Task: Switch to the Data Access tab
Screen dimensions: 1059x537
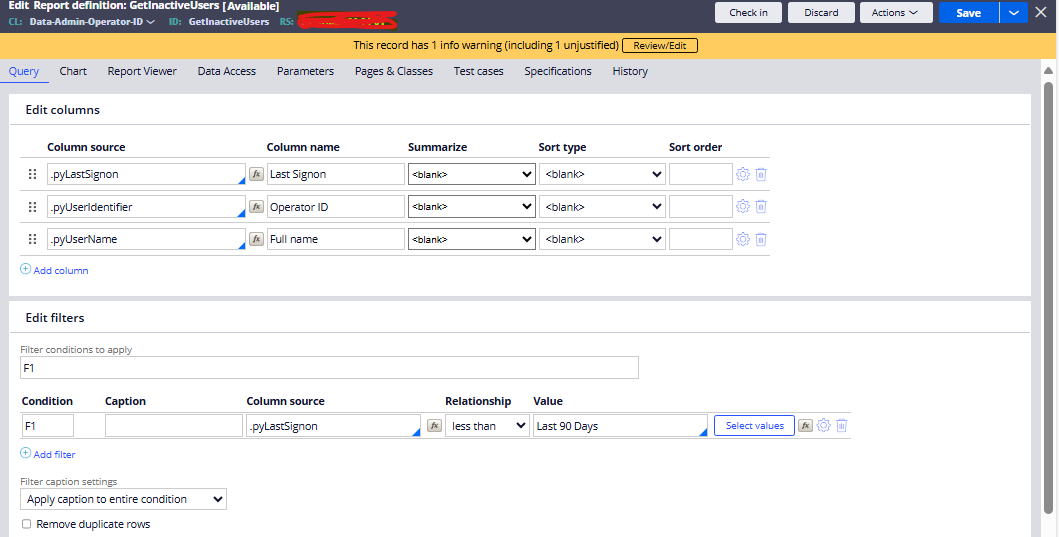Action: point(227,71)
